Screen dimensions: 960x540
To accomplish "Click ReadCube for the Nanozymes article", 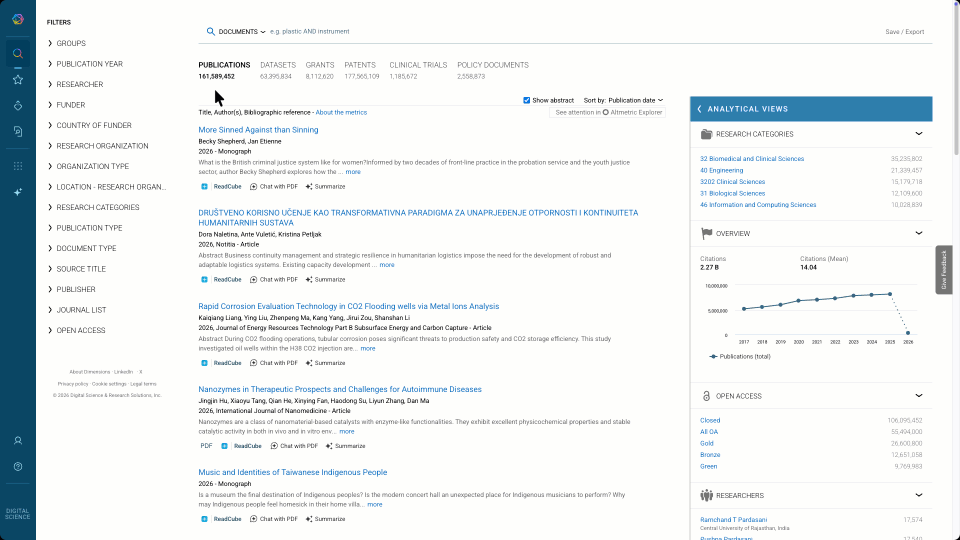I will pyautogui.click(x=241, y=446).
